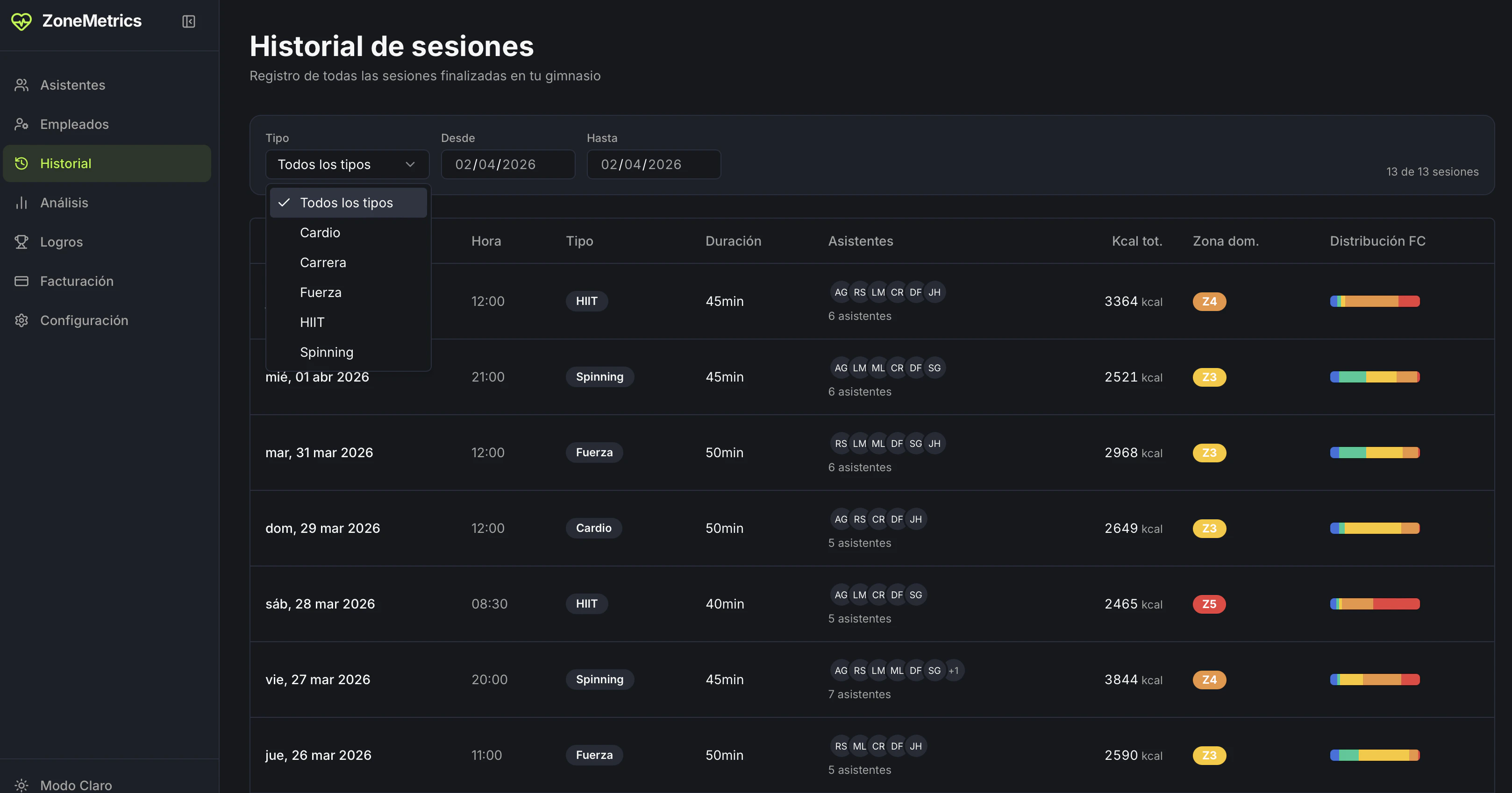Select Fuerza in the type menu
Screen dimensions: 1512x793
321,292
